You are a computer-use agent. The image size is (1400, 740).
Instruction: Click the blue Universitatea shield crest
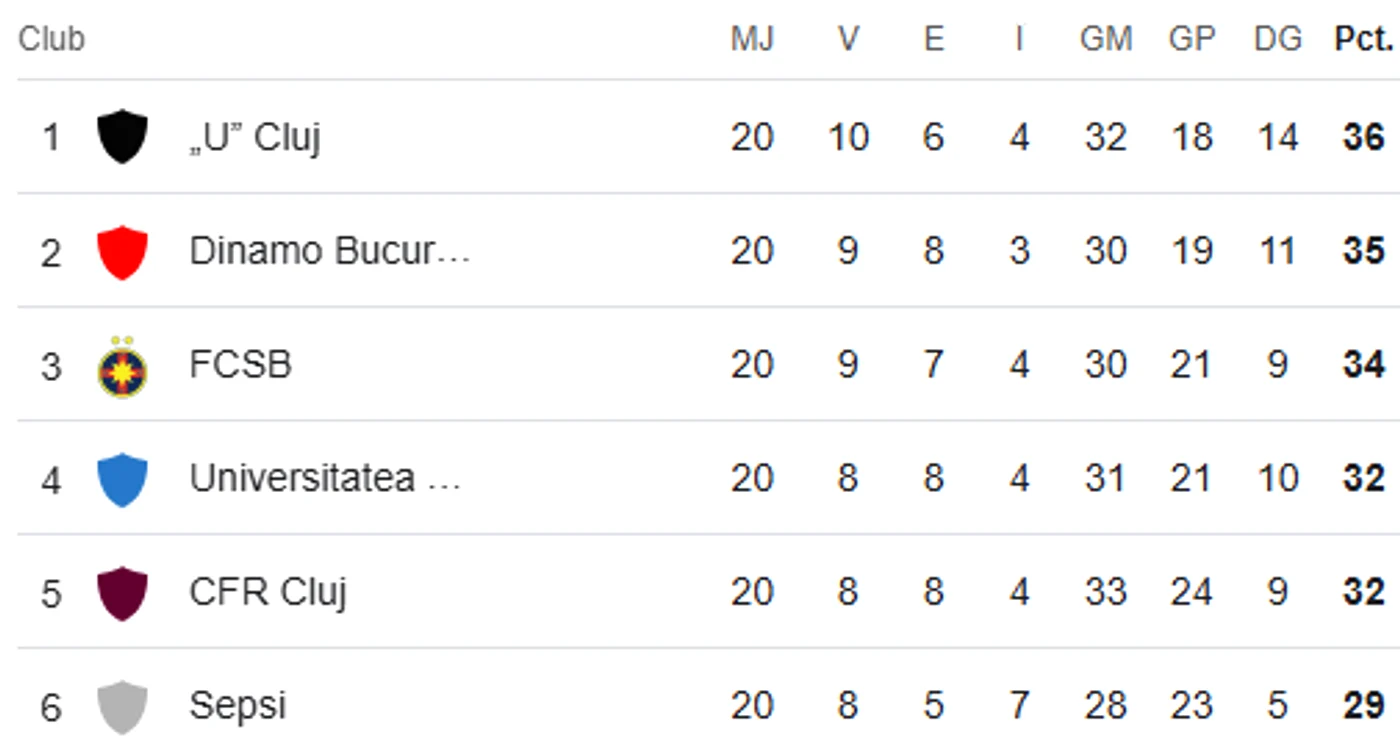[x=122, y=480]
